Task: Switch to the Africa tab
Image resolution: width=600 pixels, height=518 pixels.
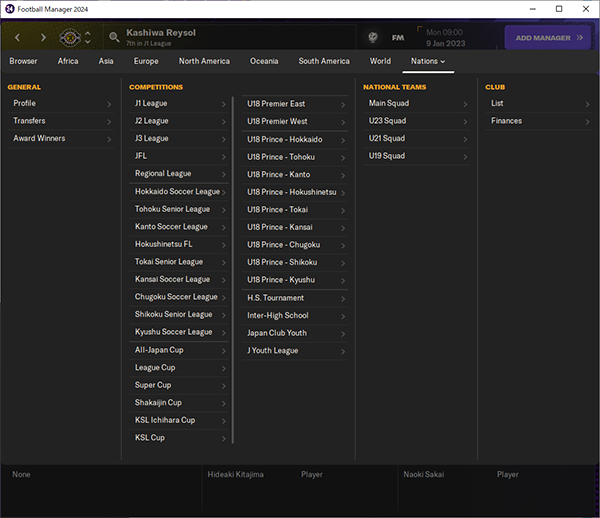Action: (x=68, y=61)
